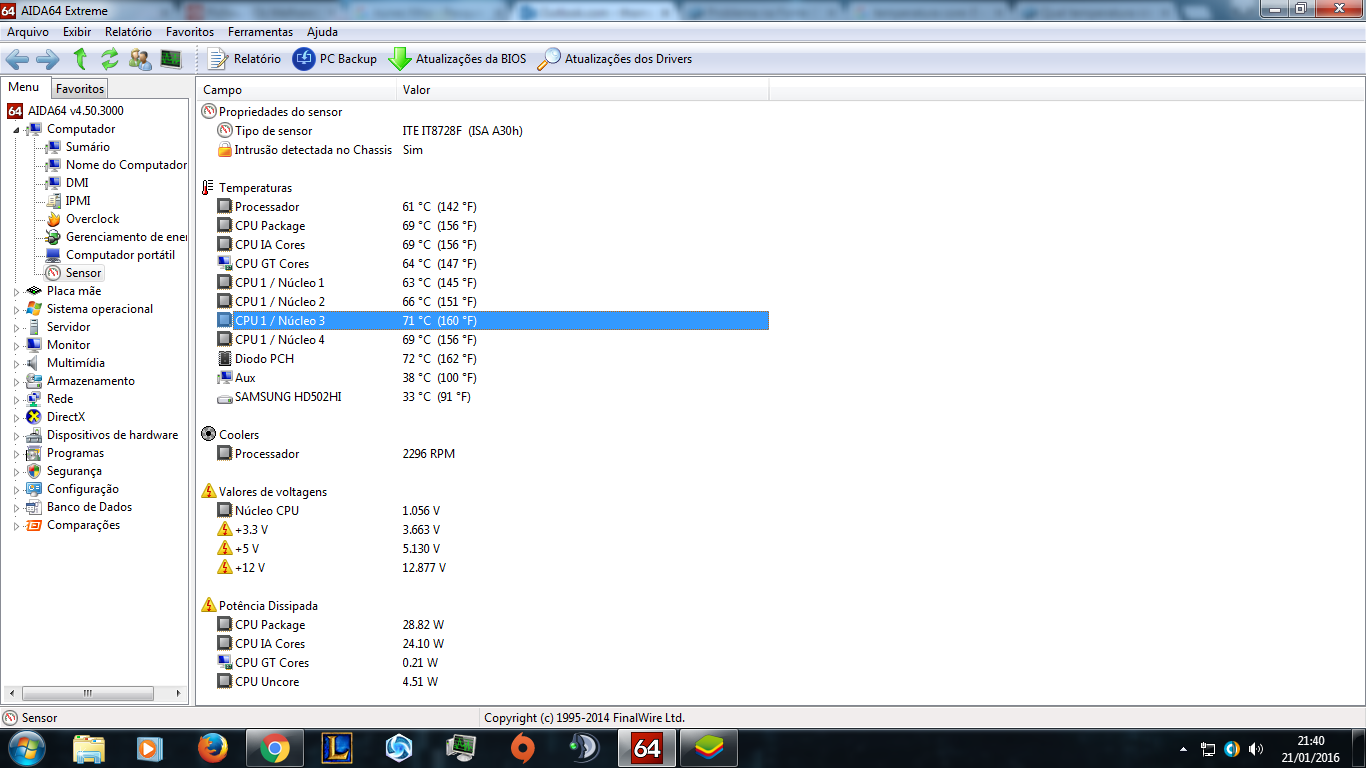1366x768 pixels.
Task: Expand the Rede tree node
Action: coord(16,399)
